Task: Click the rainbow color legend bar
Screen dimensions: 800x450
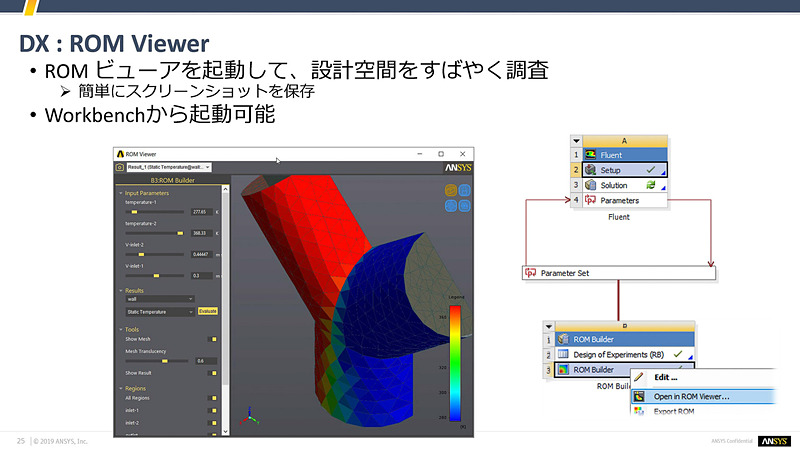Action: [455, 363]
